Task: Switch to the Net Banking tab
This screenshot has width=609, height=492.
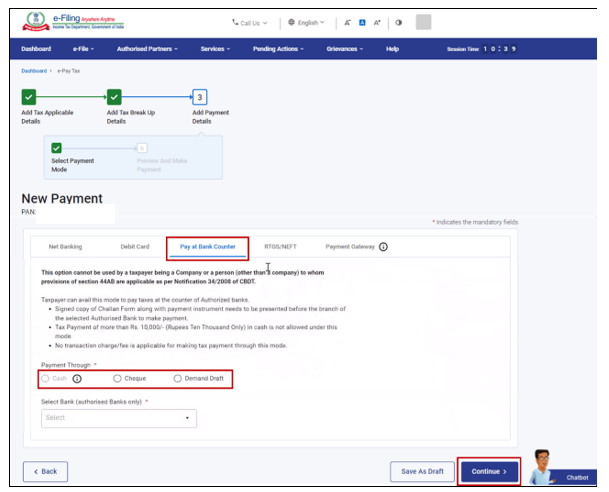Action: [x=65, y=246]
